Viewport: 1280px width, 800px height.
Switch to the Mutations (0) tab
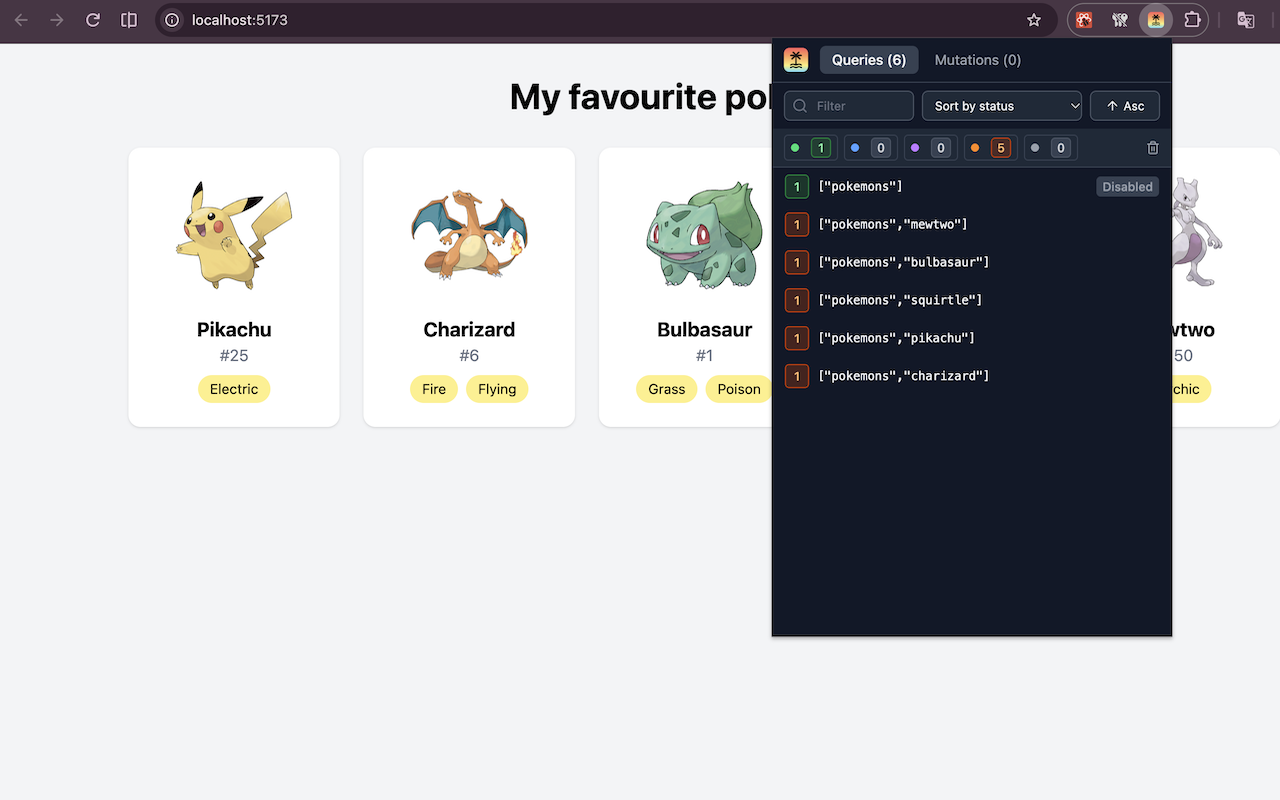(978, 60)
